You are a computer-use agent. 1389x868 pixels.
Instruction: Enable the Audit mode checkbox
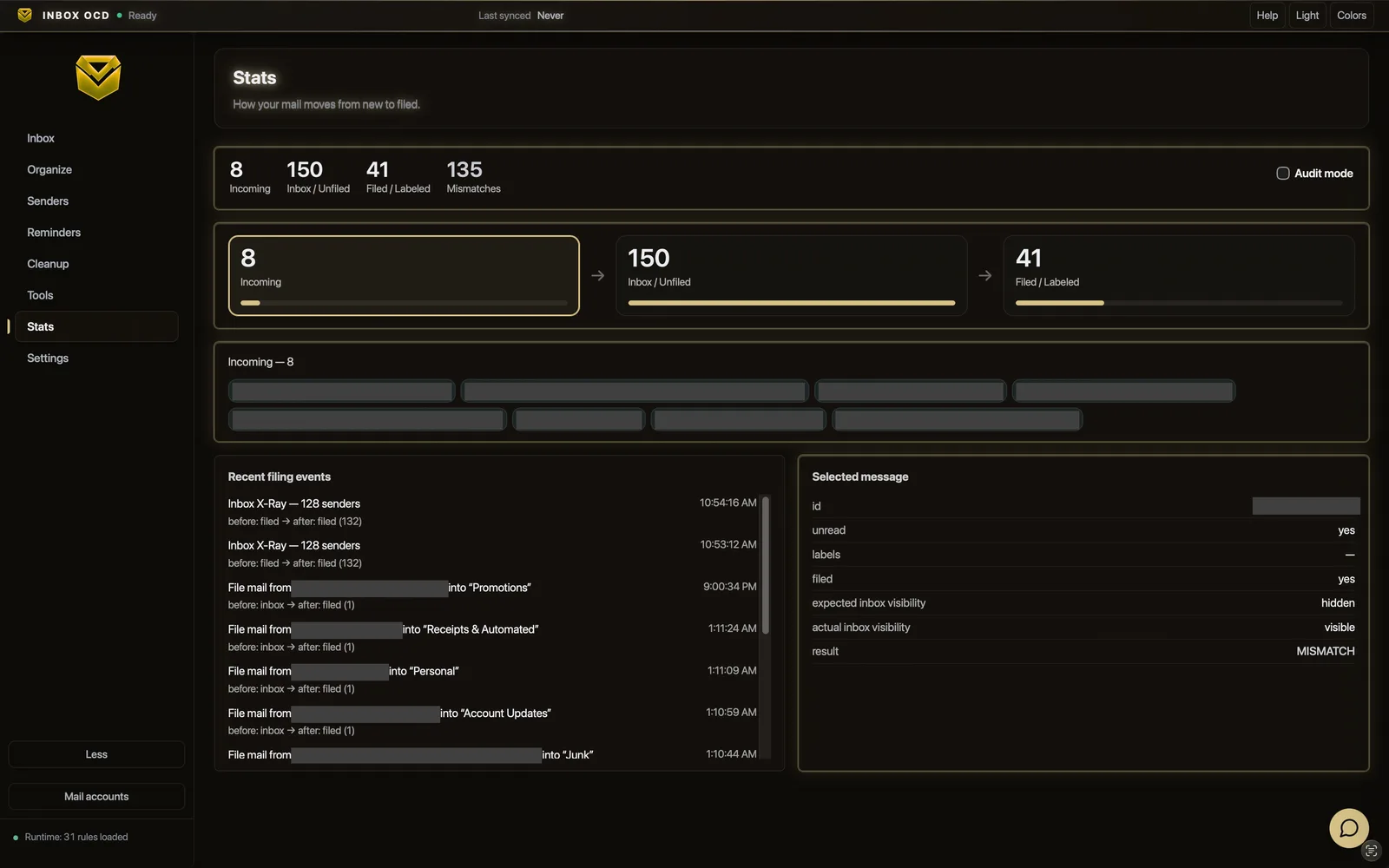point(1282,174)
